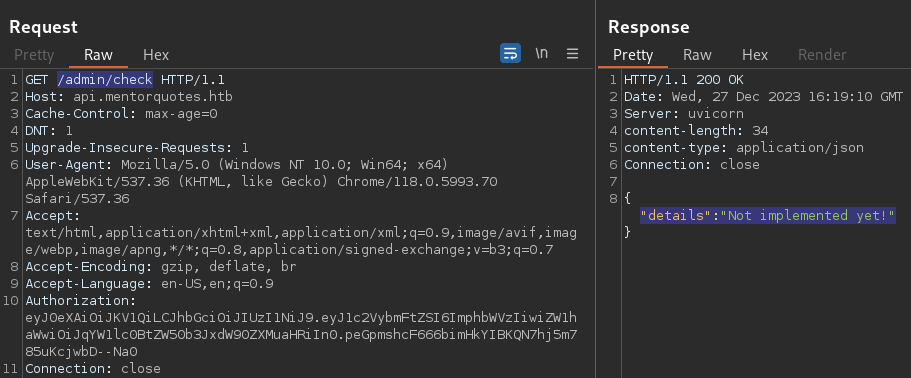Toggle the word wrap icon in Request panel

[x=510, y=54]
